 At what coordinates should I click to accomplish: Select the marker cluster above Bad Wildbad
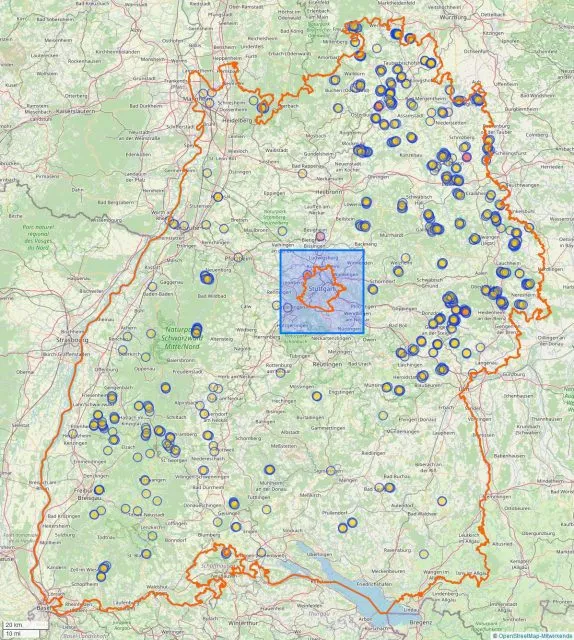pos(207,278)
